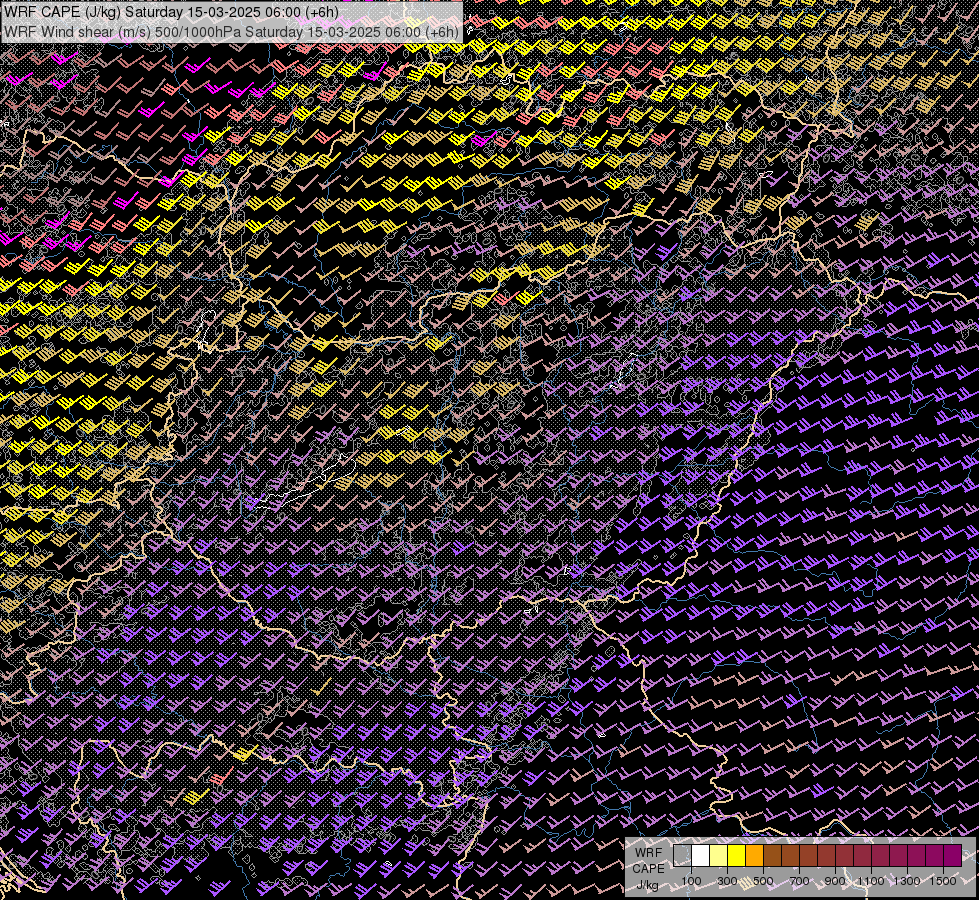This screenshot has width=979, height=900.
Task: Select the last magenta-purple legend swatch
Action: click(x=952, y=855)
